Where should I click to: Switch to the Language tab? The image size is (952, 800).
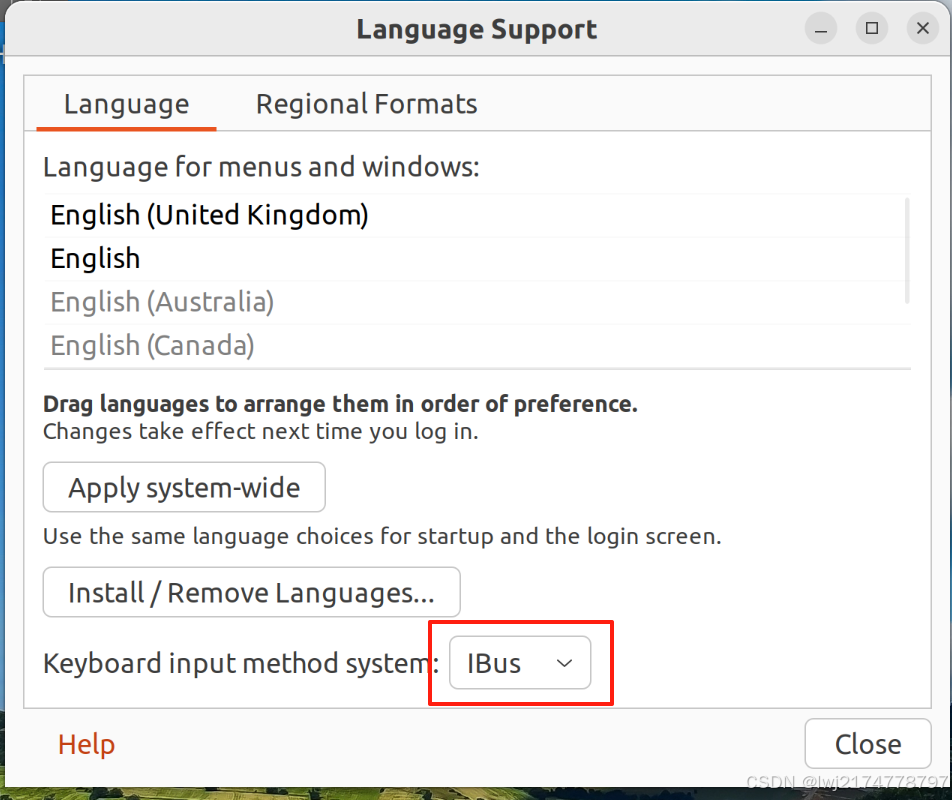(x=126, y=104)
